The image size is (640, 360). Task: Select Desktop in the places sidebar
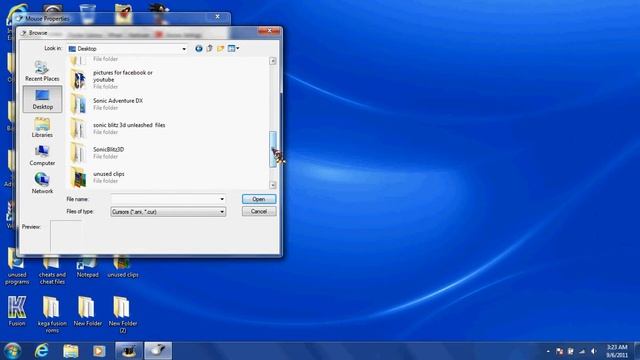click(42, 99)
